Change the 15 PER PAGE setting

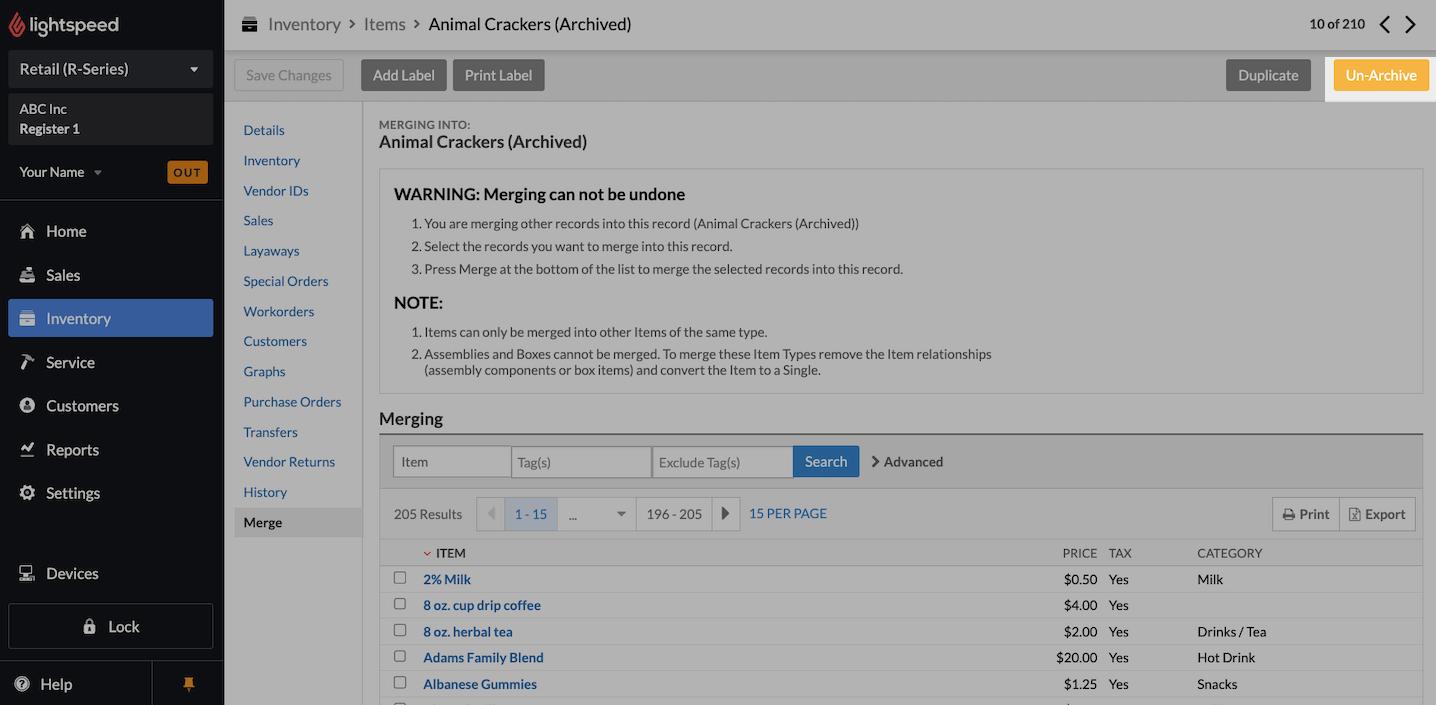[788, 513]
